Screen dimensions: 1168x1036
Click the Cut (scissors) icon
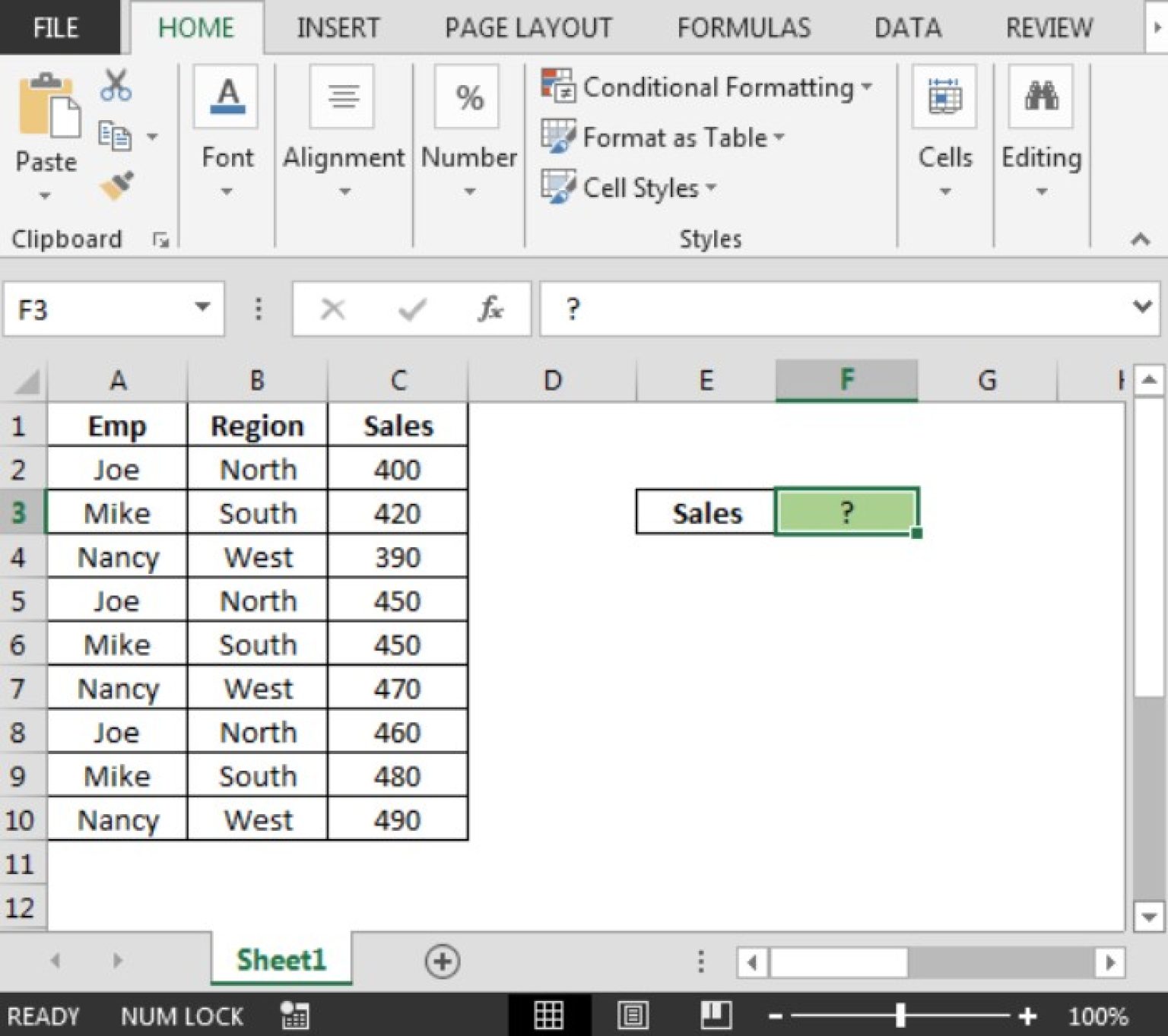(x=116, y=86)
